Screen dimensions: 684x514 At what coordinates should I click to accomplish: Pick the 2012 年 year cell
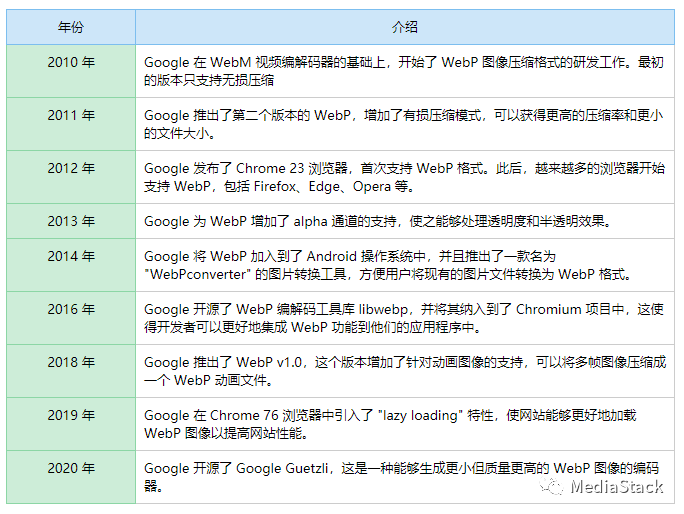coord(71,168)
